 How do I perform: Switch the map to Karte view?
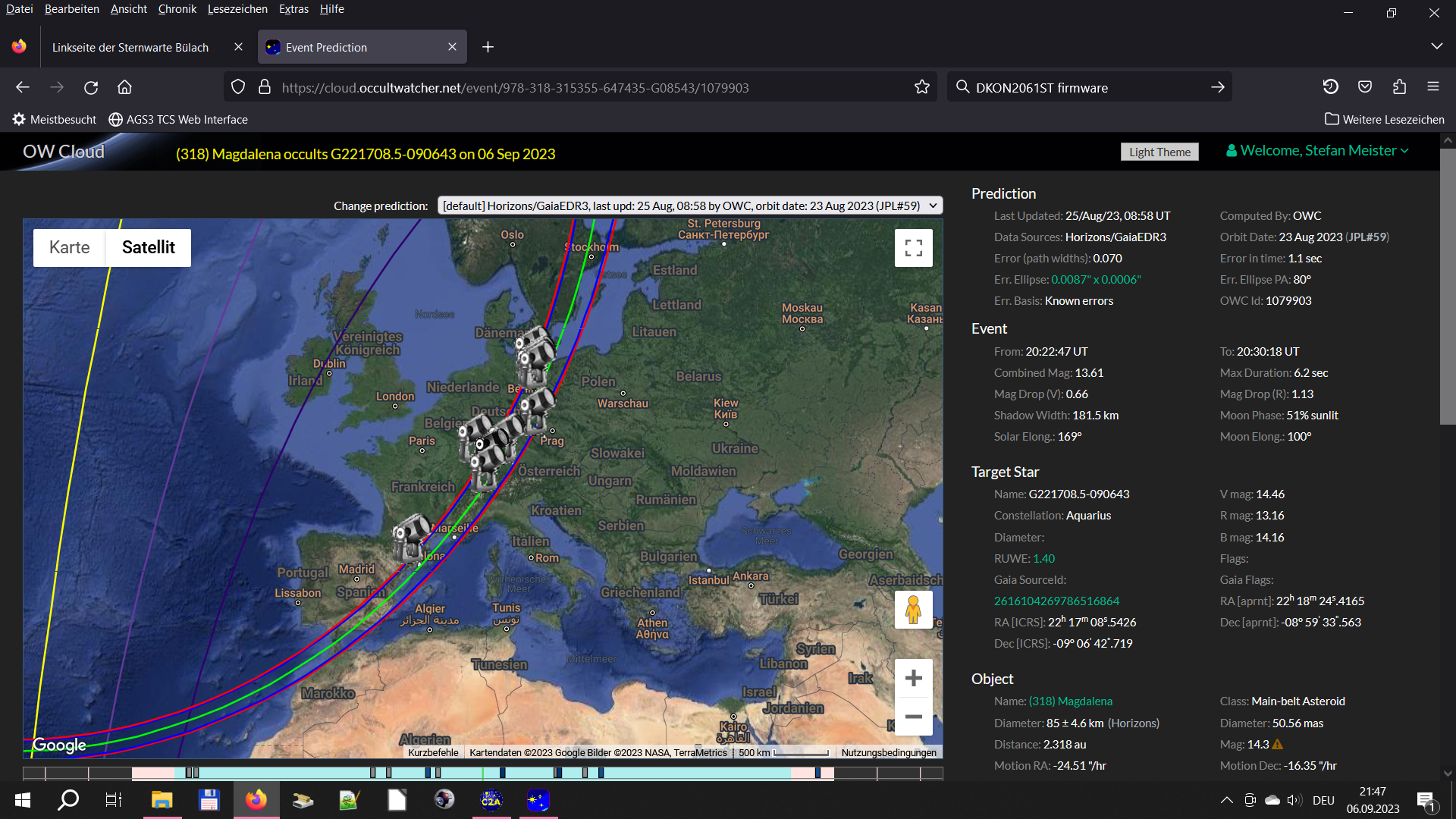coord(69,247)
